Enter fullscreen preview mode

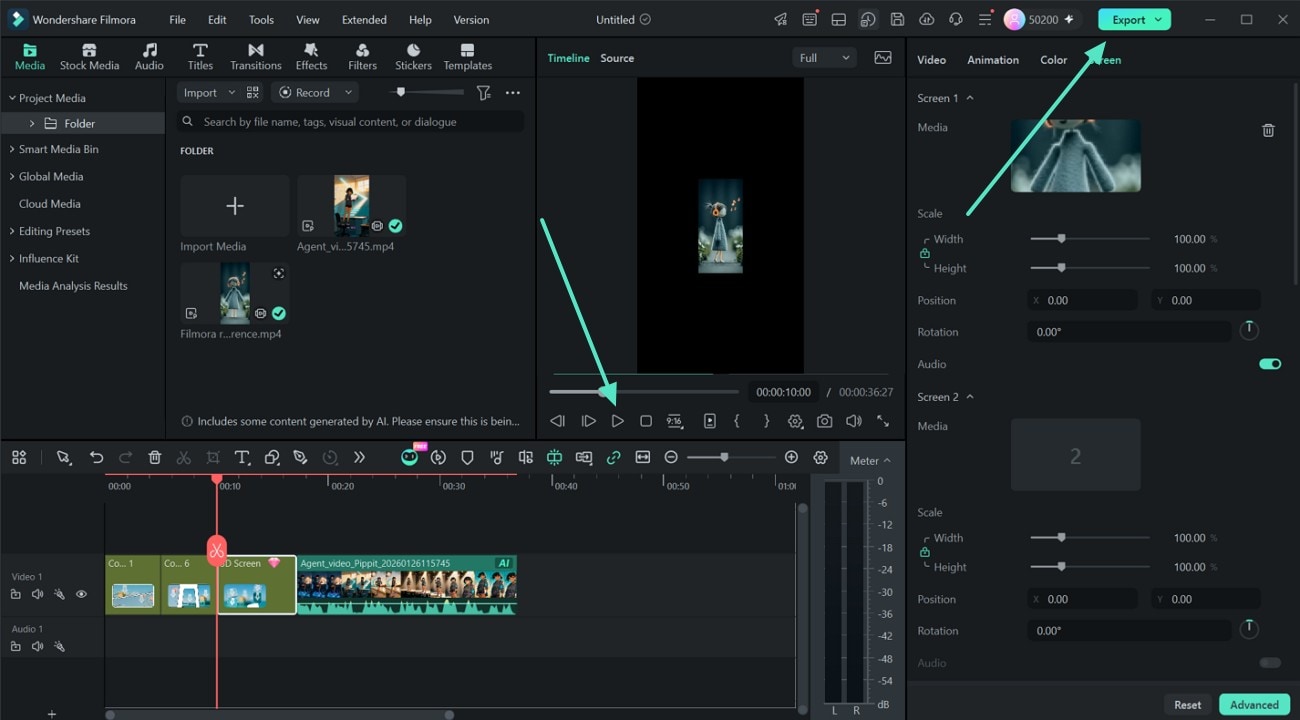pyautogui.click(x=883, y=421)
